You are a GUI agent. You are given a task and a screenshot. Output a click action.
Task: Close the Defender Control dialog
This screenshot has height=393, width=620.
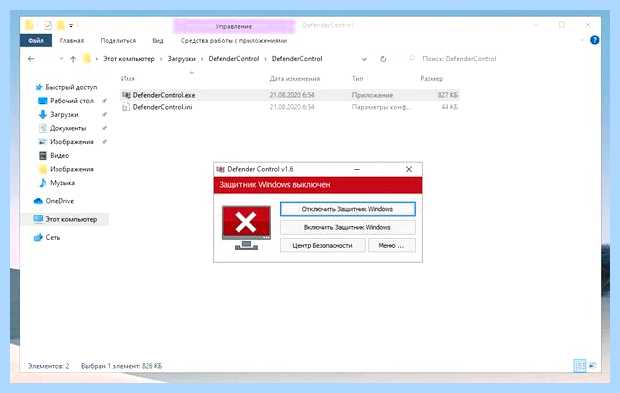[409, 169]
